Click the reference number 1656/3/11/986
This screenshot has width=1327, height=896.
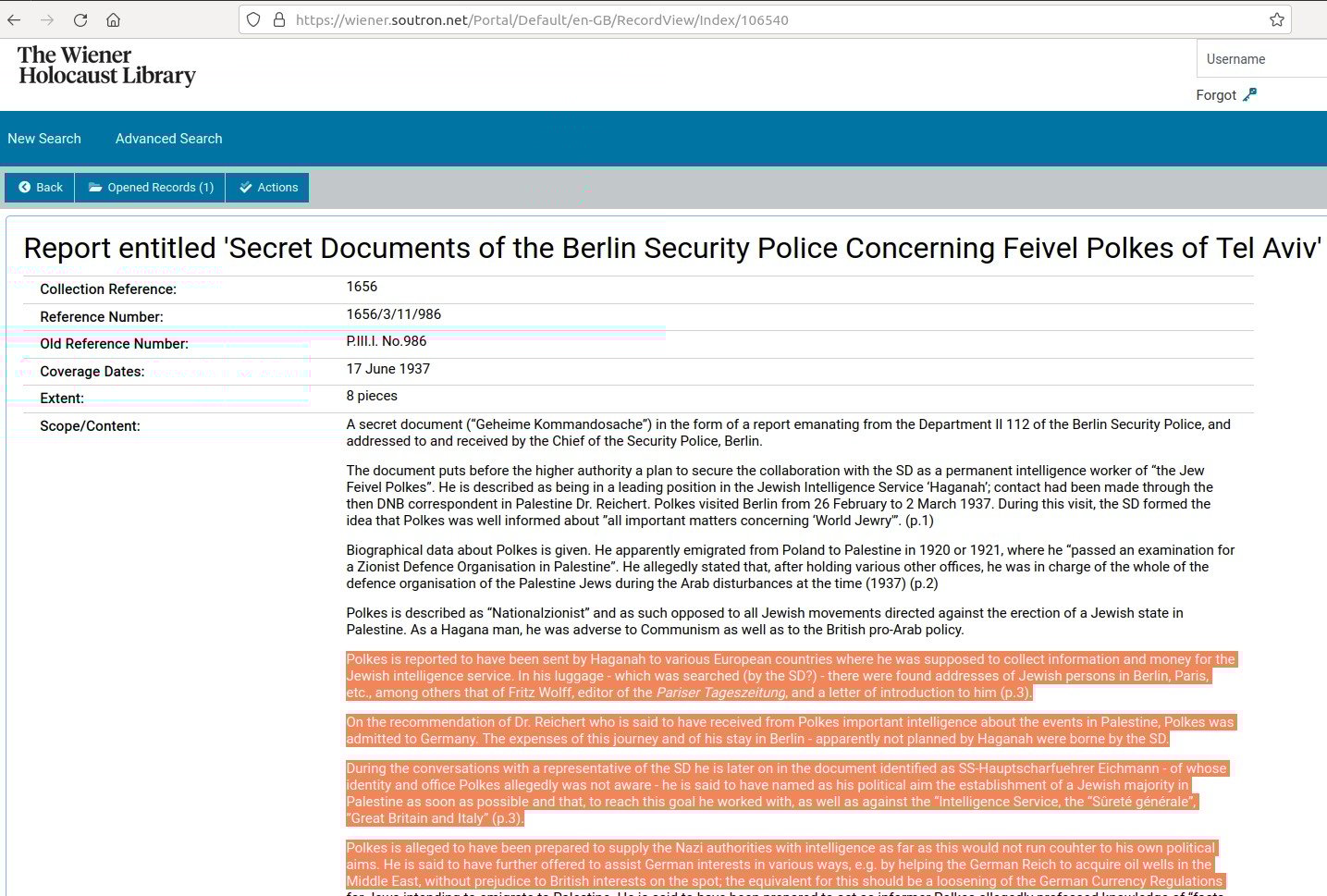click(394, 314)
